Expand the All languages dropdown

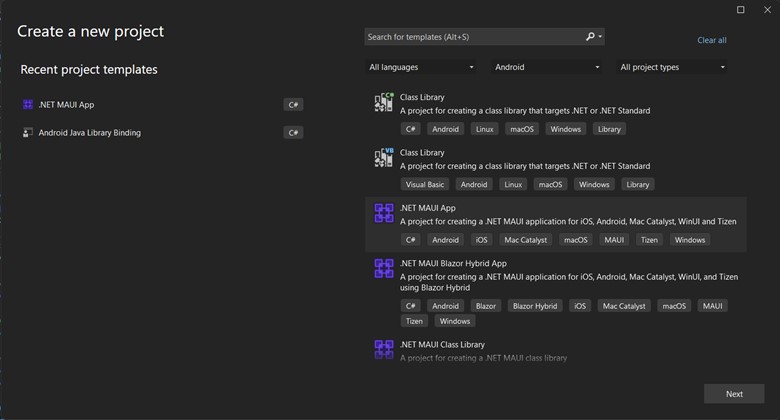(421, 67)
